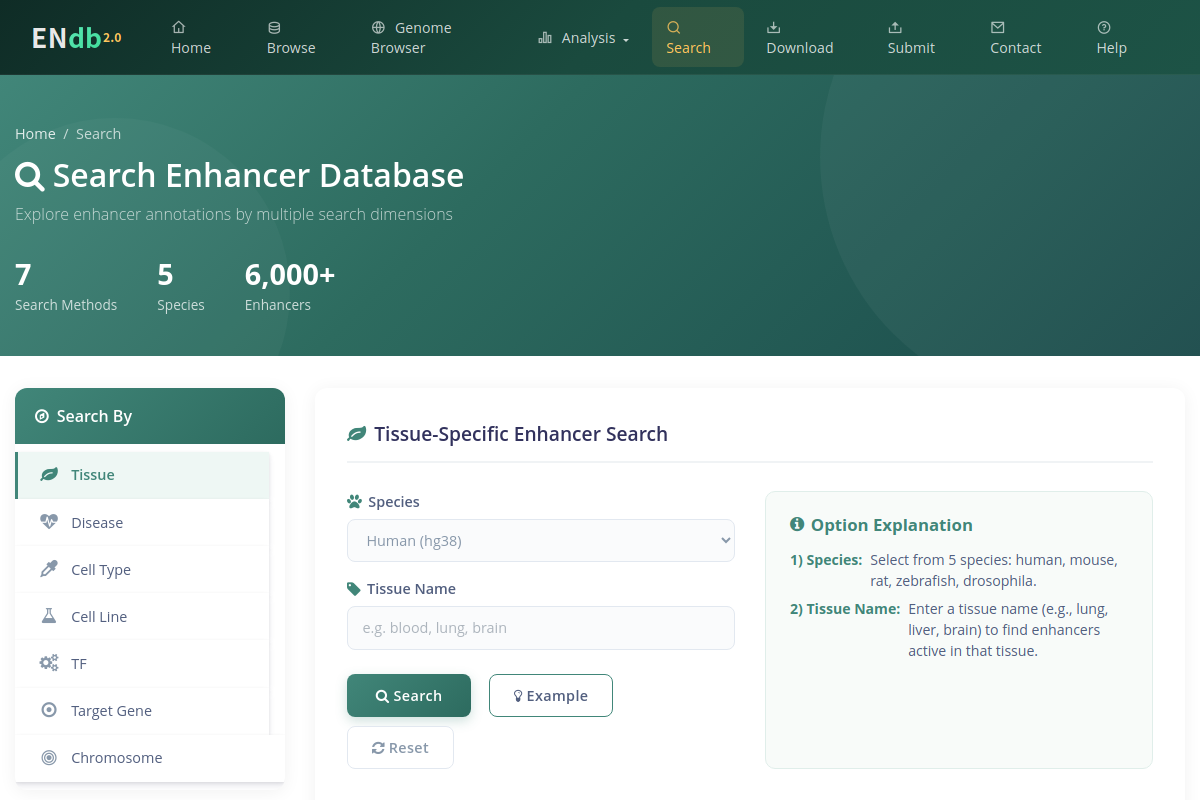Click the Home breadcrumb link

tap(35, 134)
